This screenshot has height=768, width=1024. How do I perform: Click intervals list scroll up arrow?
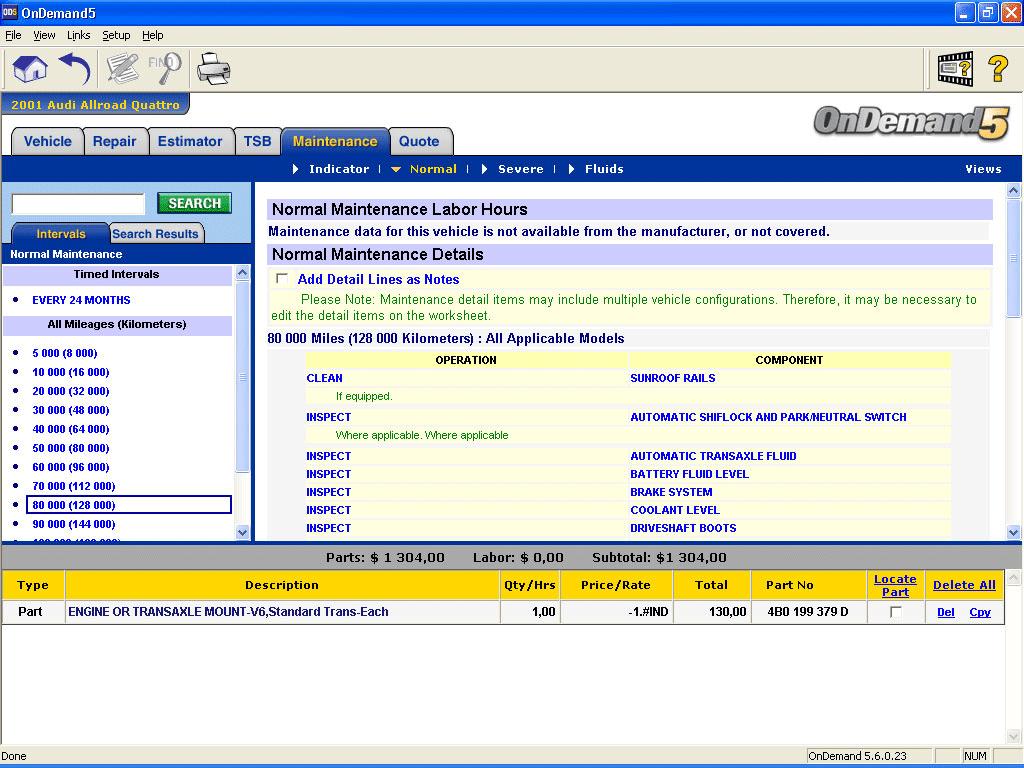[242, 272]
